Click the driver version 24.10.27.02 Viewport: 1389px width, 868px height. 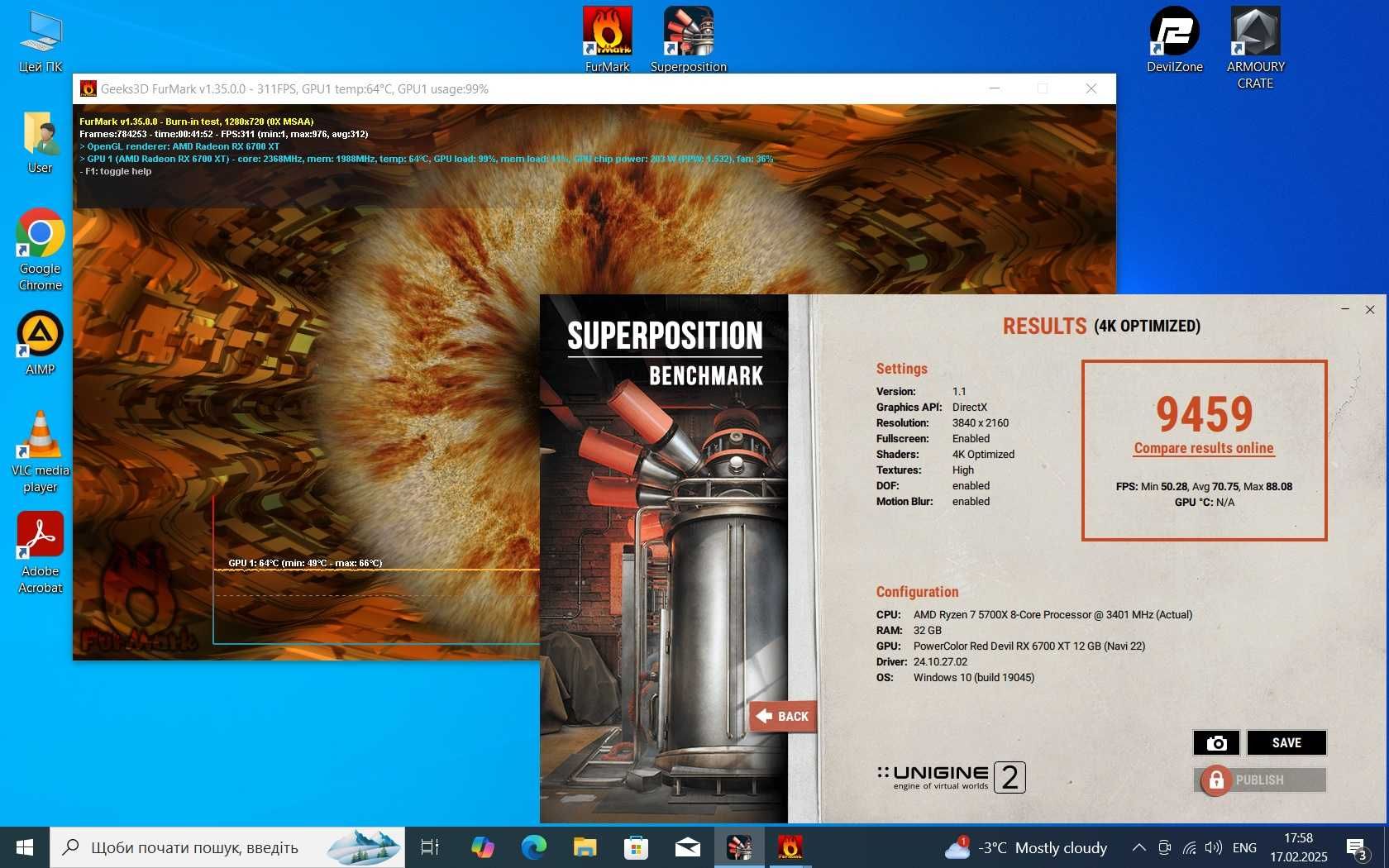pyautogui.click(x=940, y=661)
